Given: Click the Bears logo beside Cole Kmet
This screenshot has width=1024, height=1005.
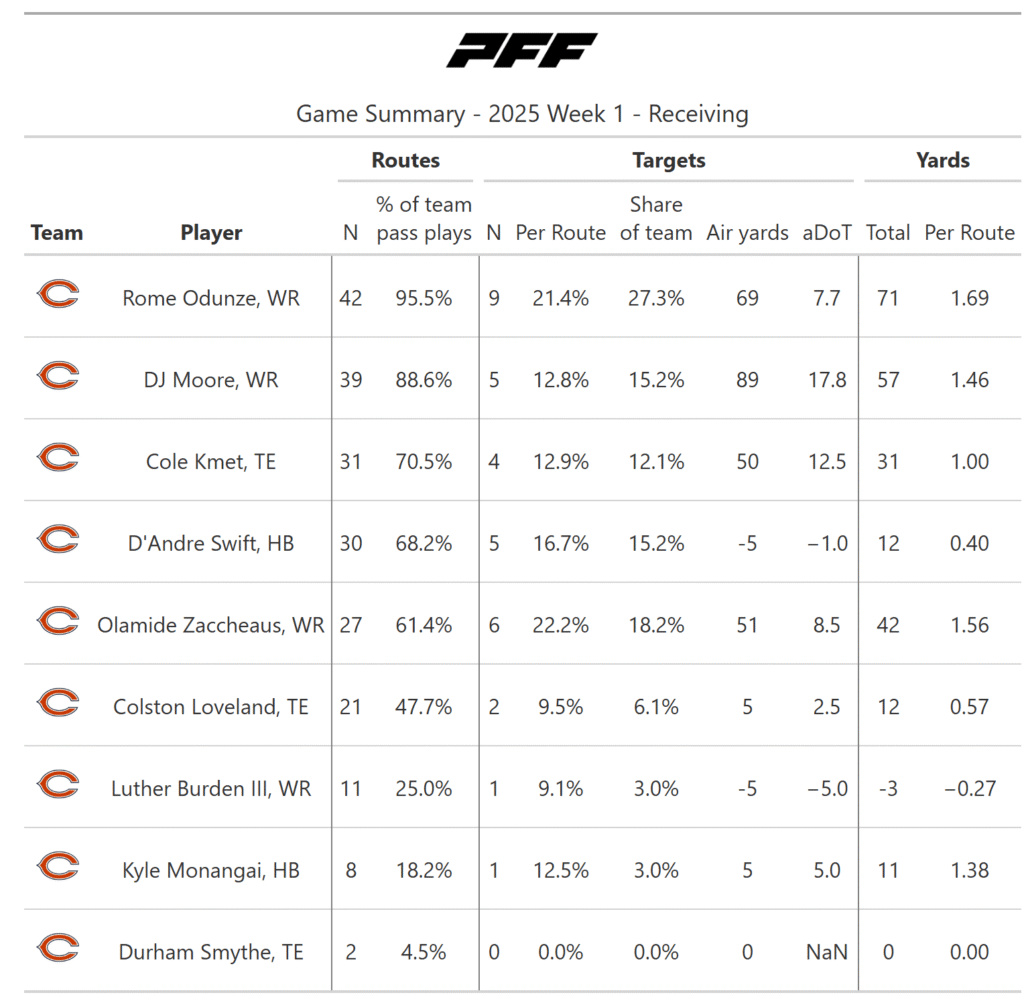Looking at the screenshot, I should 57,459.
